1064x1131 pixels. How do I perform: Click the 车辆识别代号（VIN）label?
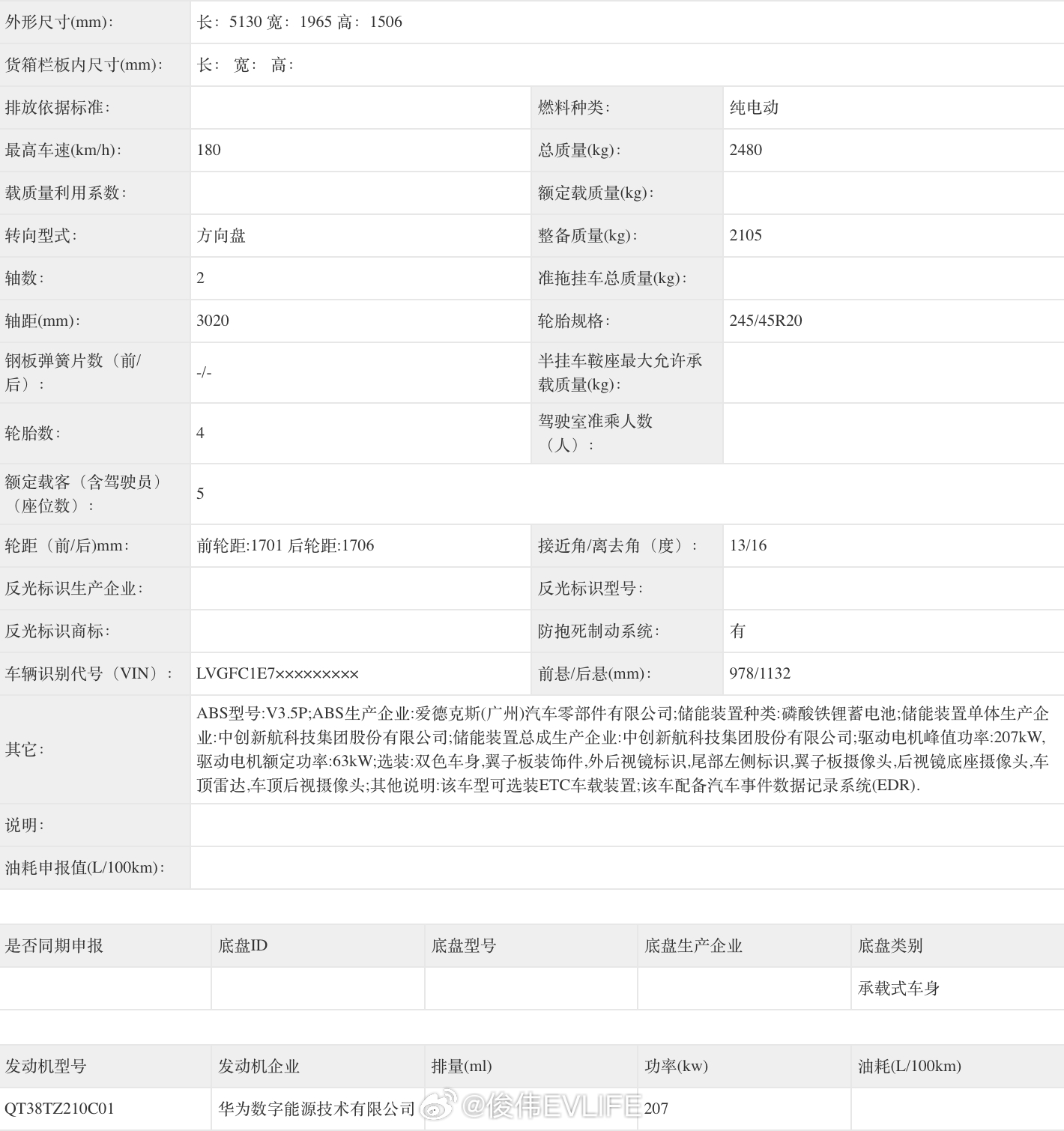[89, 673]
